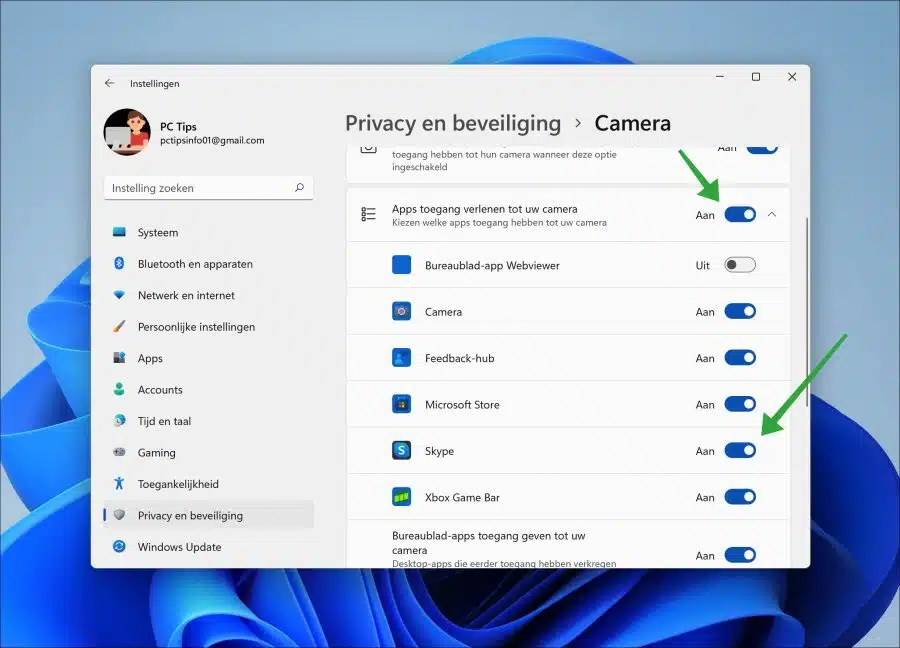Viewport: 900px width, 648px height.
Task: Select the Feedback-hub app icon
Action: tap(401, 358)
